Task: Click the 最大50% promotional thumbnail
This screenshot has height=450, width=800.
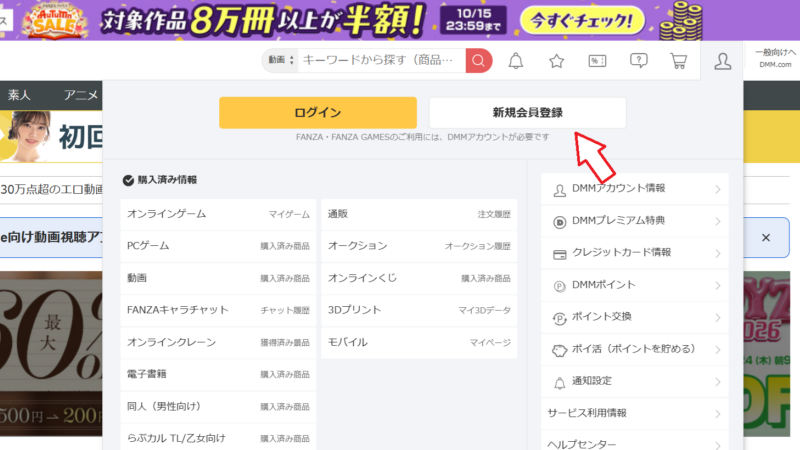Action: tap(51, 353)
